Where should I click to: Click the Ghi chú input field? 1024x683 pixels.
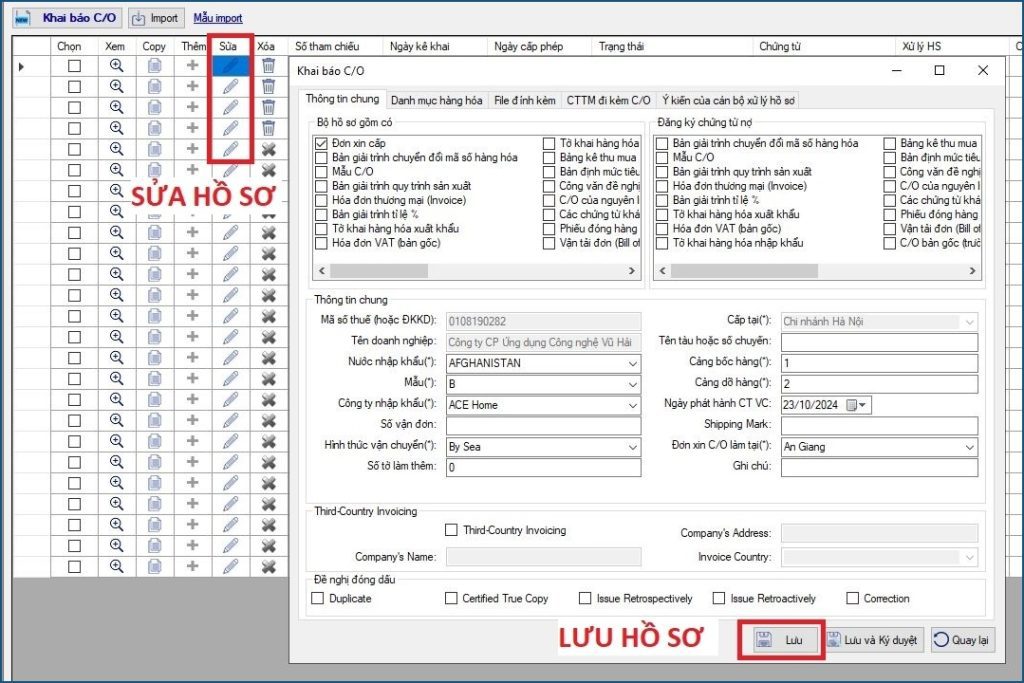pyautogui.click(x=880, y=468)
